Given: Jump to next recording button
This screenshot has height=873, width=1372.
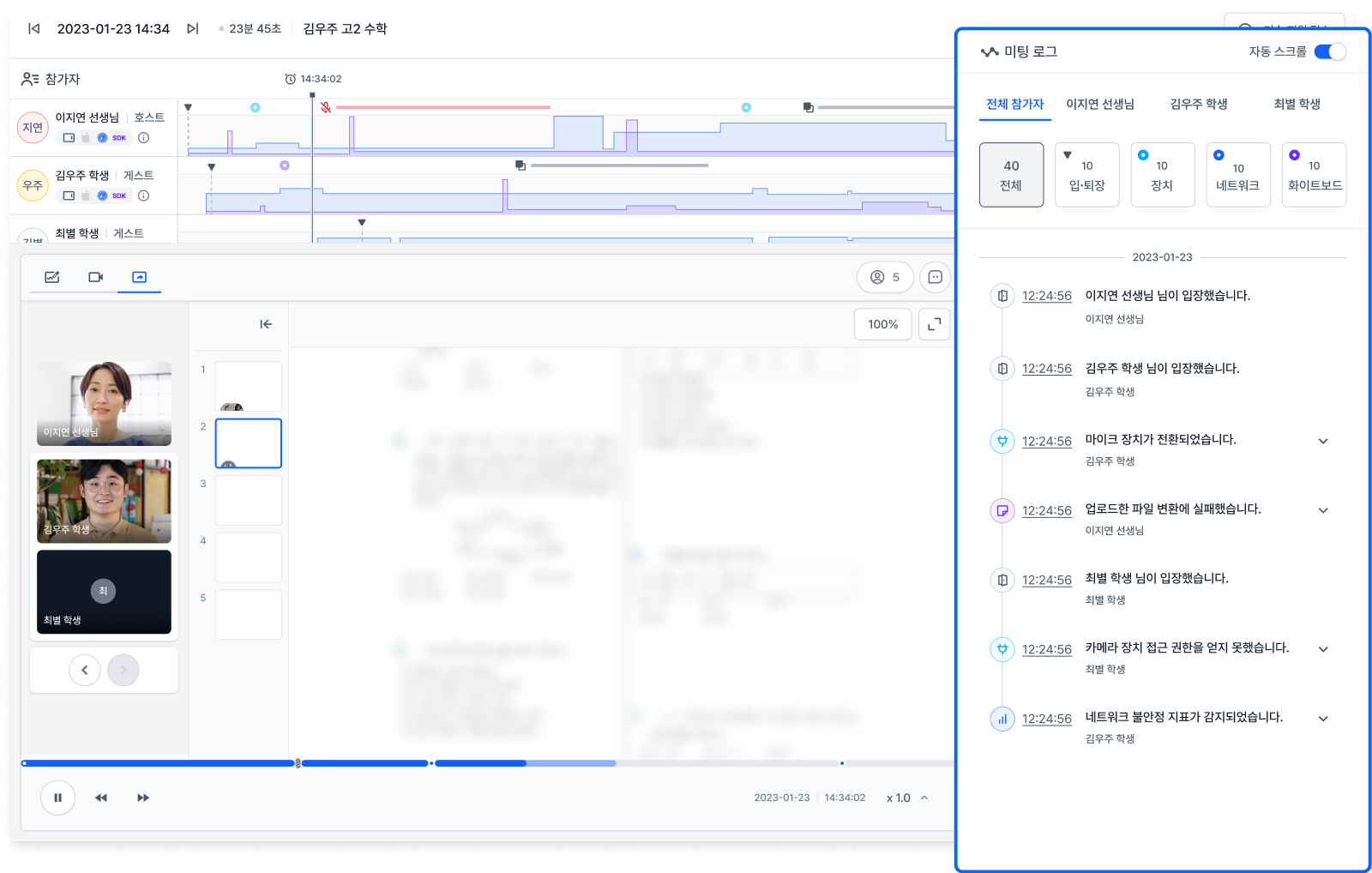Looking at the screenshot, I should point(193,28).
